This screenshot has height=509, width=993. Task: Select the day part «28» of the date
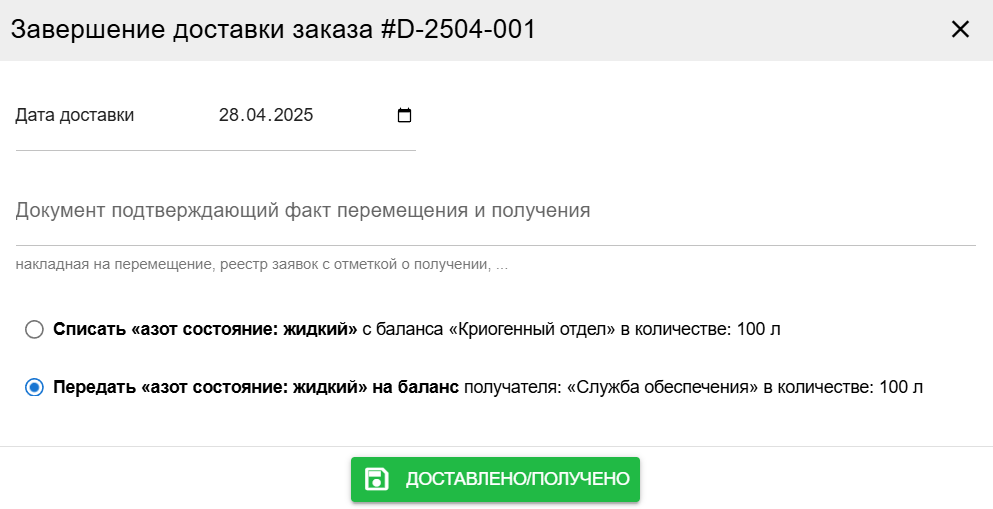point(227,115)
